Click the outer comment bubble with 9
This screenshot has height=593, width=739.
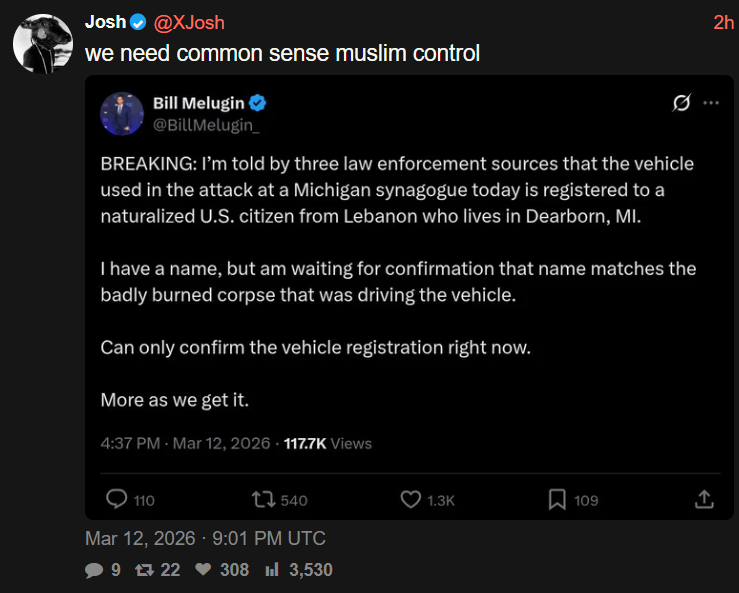(94, 570)
